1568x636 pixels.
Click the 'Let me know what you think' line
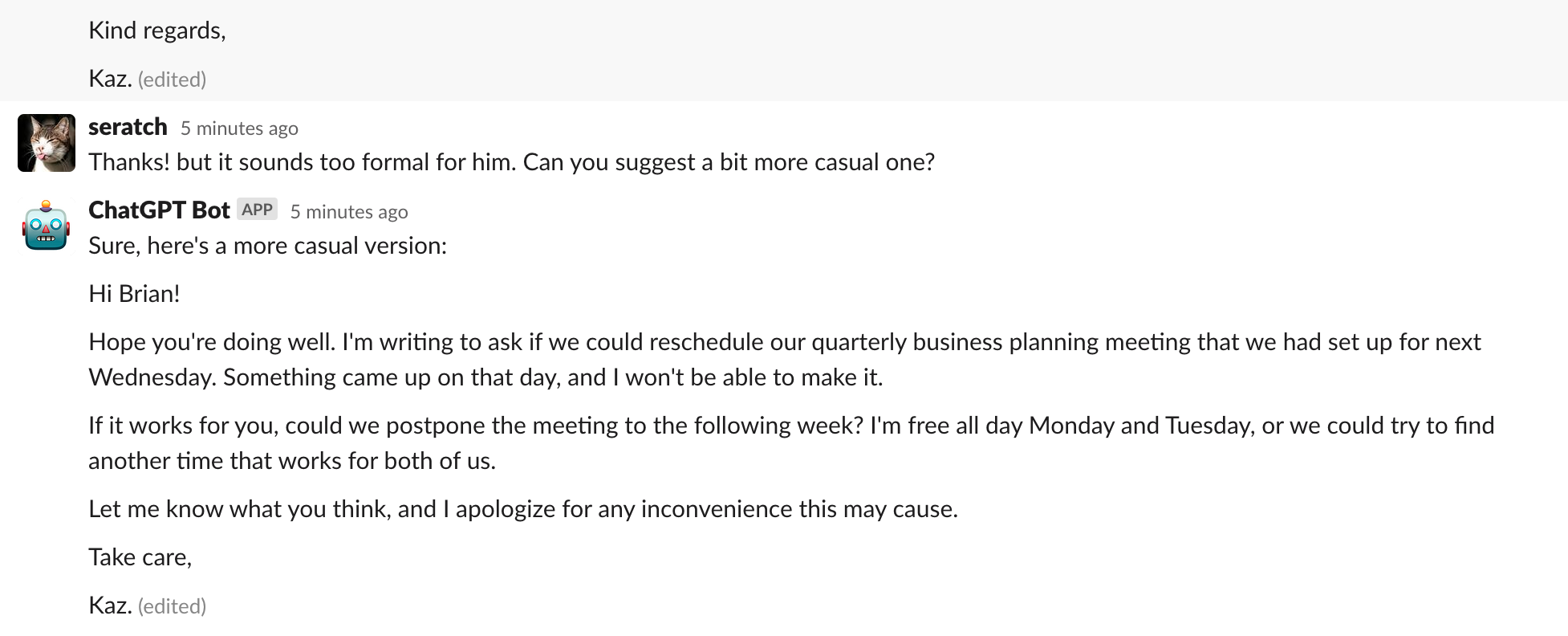pyautogui.click(x=522, y=509)
